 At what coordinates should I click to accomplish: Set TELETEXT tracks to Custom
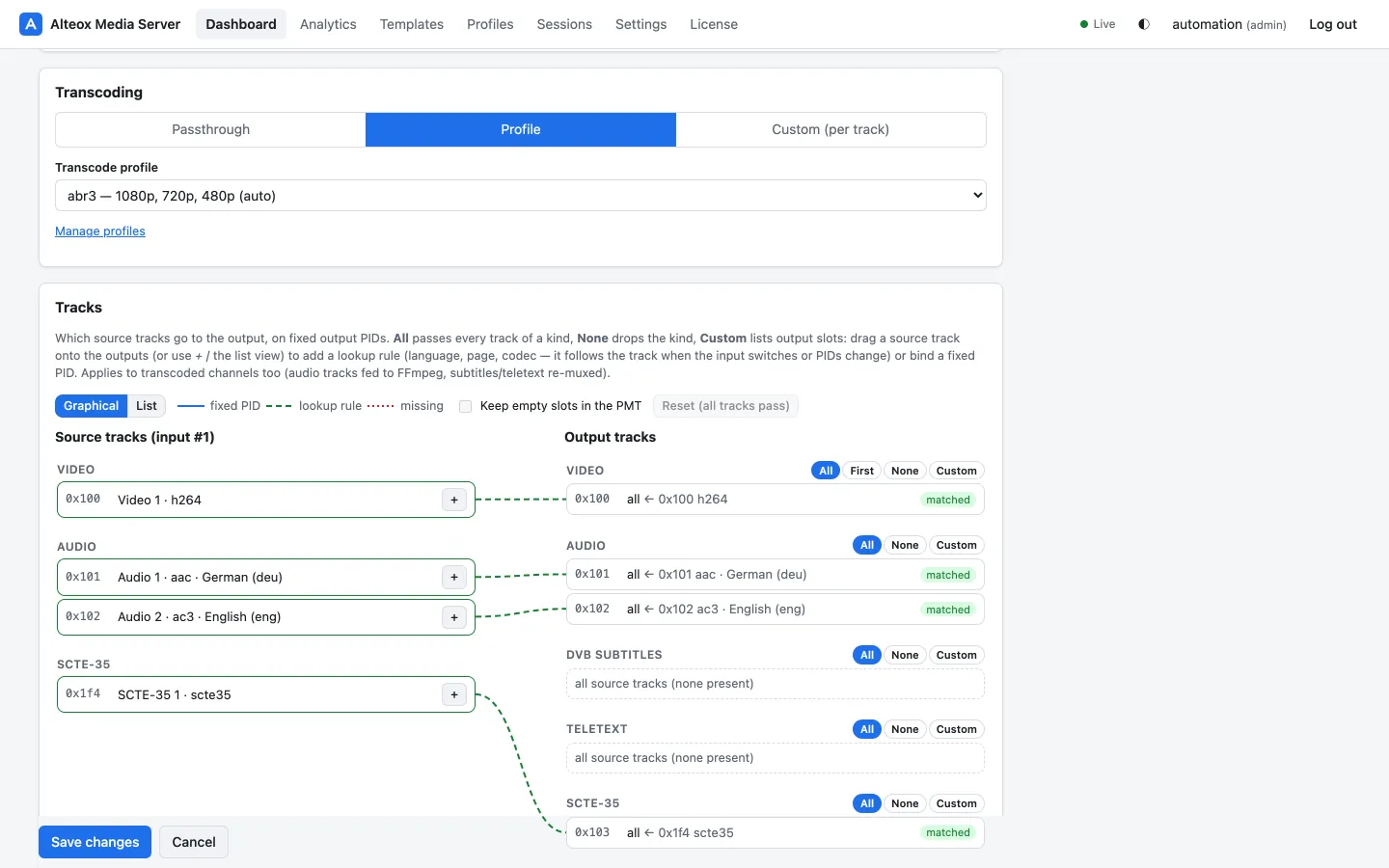pos(957,729)
